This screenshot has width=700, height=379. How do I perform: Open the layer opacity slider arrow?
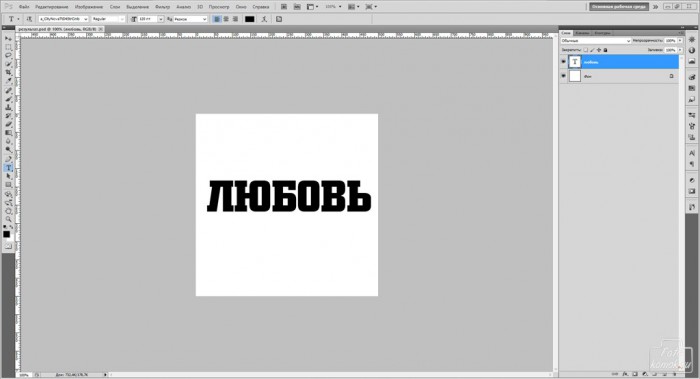point(680,41)
